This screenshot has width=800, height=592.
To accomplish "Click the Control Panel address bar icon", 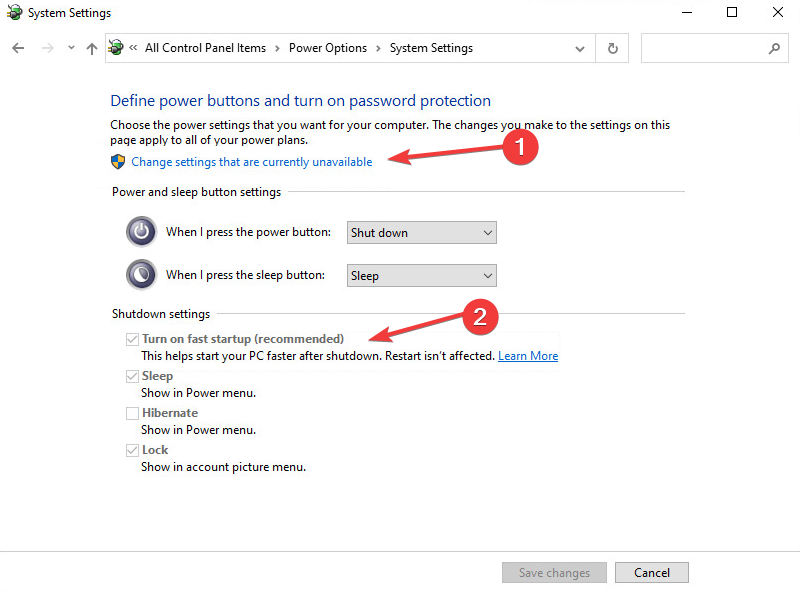I will [x=116, y=47].
